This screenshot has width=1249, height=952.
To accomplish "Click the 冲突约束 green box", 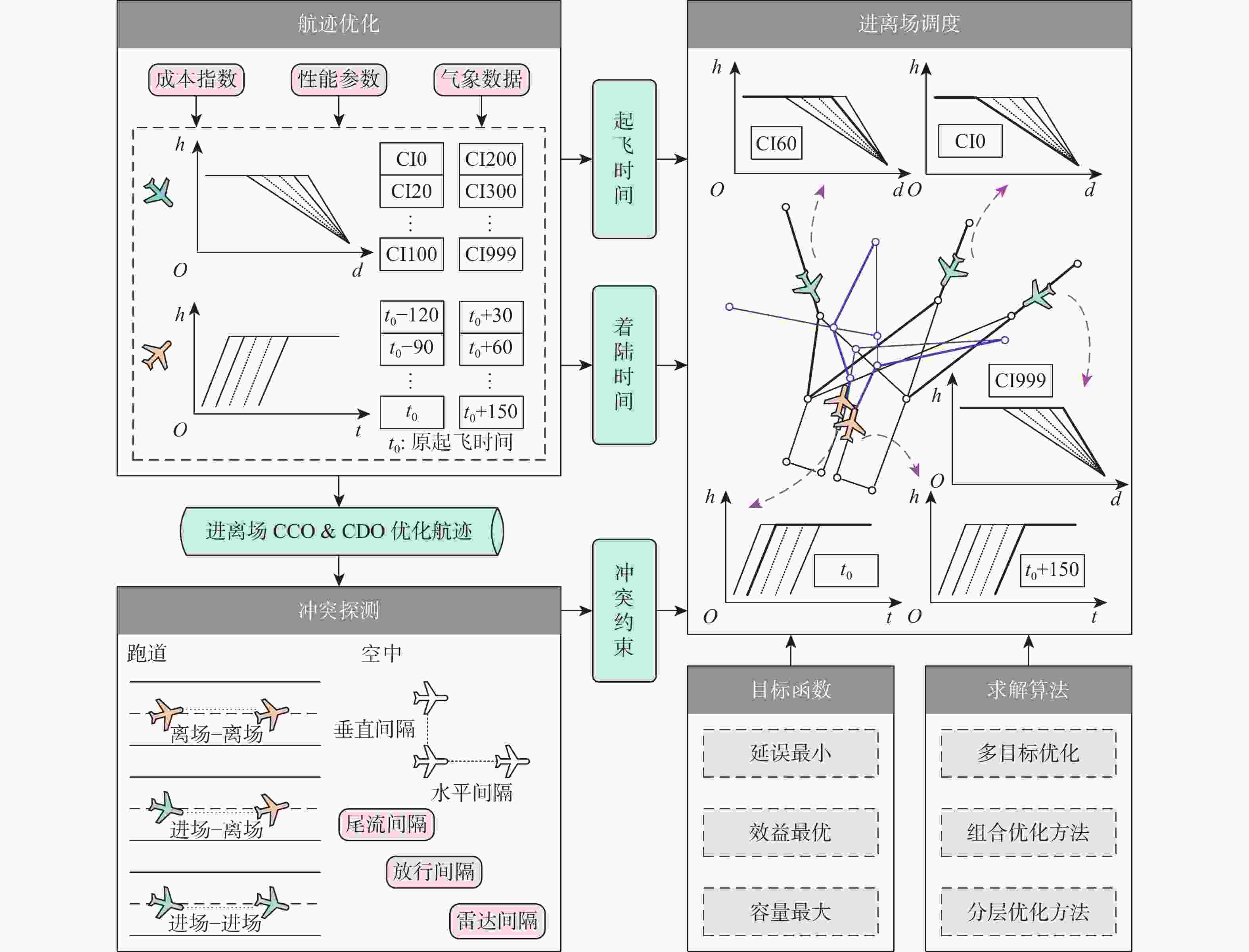I will pos(624,610).
